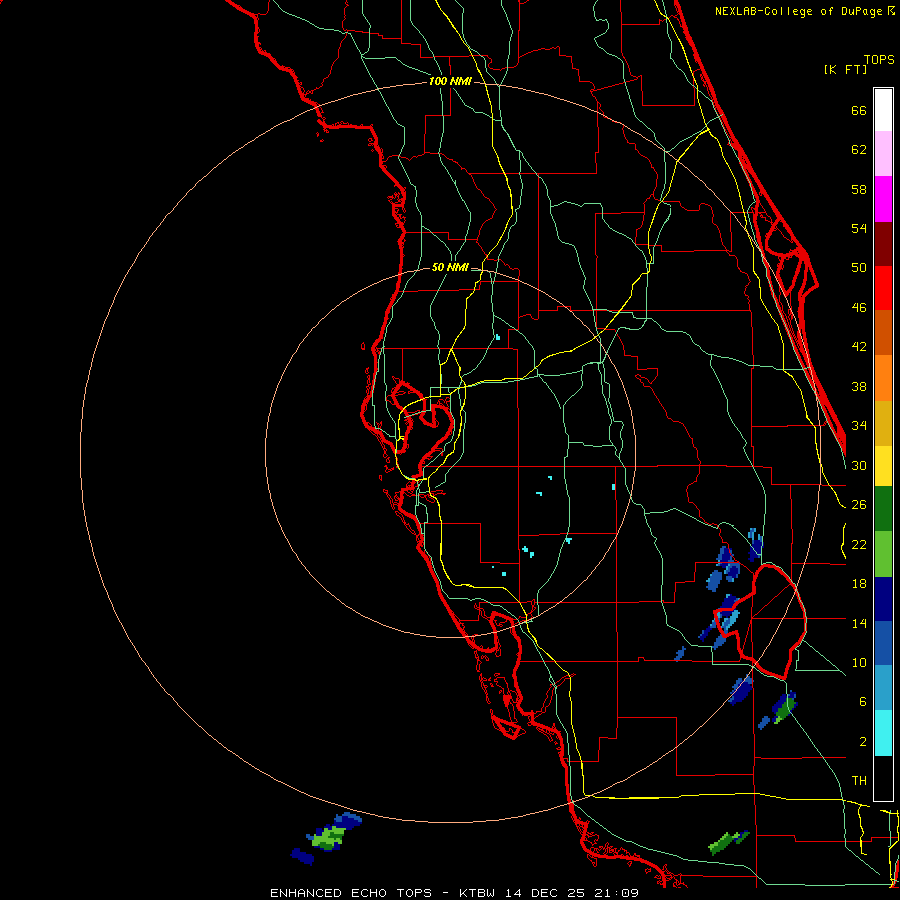Click the 18 value on the scale
The height and width of the screenshot is (900, 900).
tap(859, 584)
